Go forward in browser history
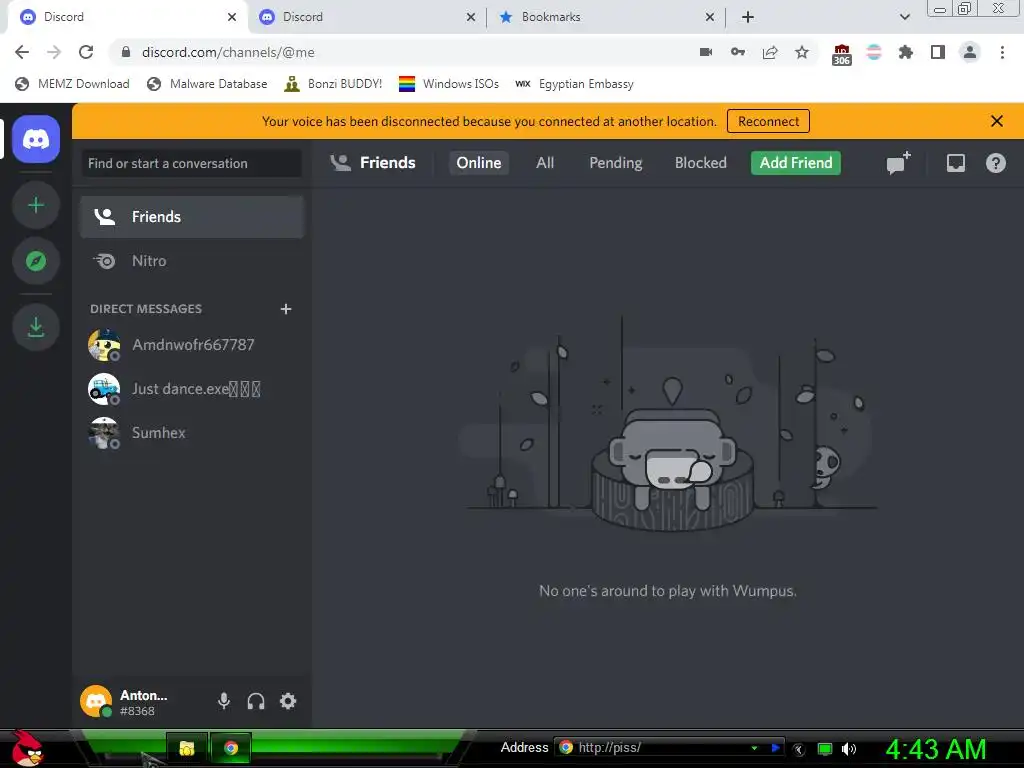The height and width of the screenshot is (768, 1024). pyautogui.click(x=54, y=52)
